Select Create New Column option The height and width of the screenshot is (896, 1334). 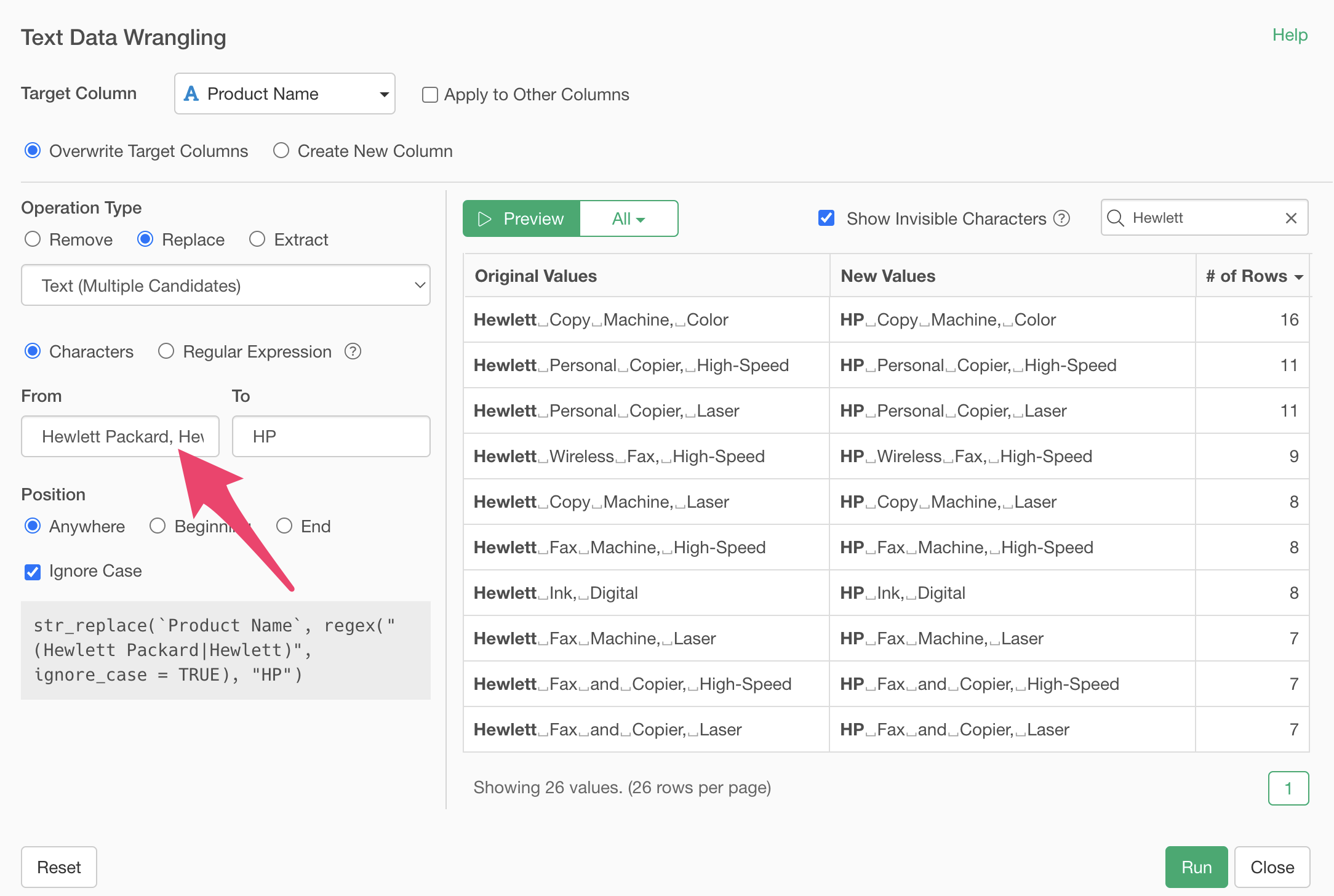click(281, 151)
